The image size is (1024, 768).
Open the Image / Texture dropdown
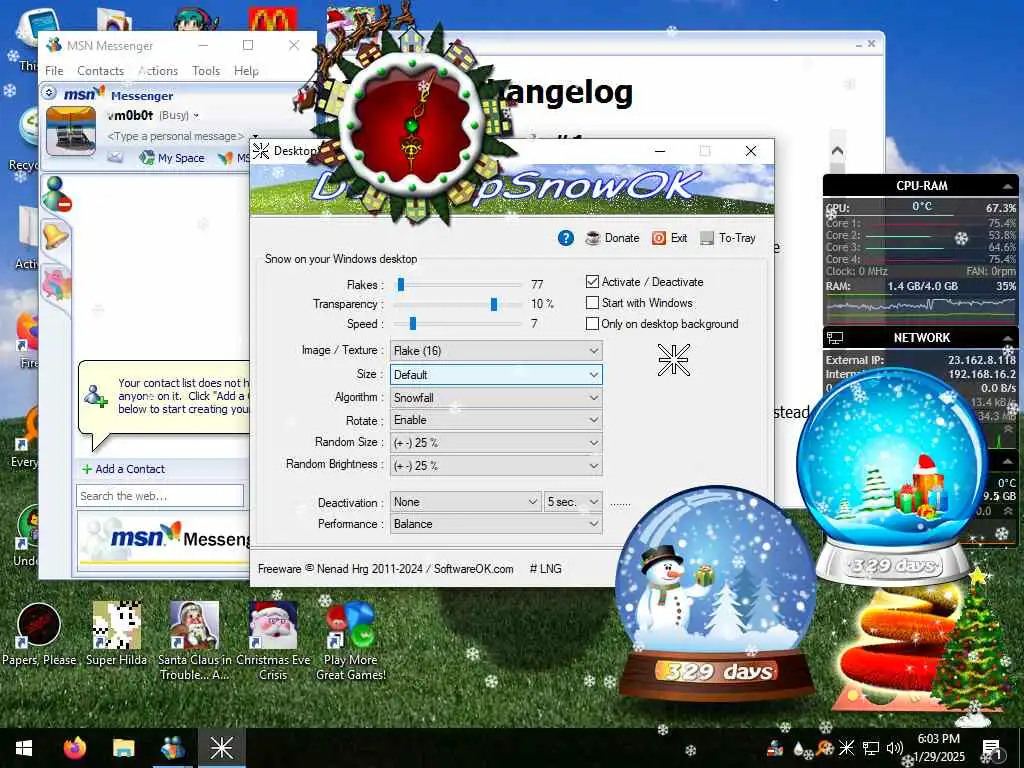[x=496, y=351]
